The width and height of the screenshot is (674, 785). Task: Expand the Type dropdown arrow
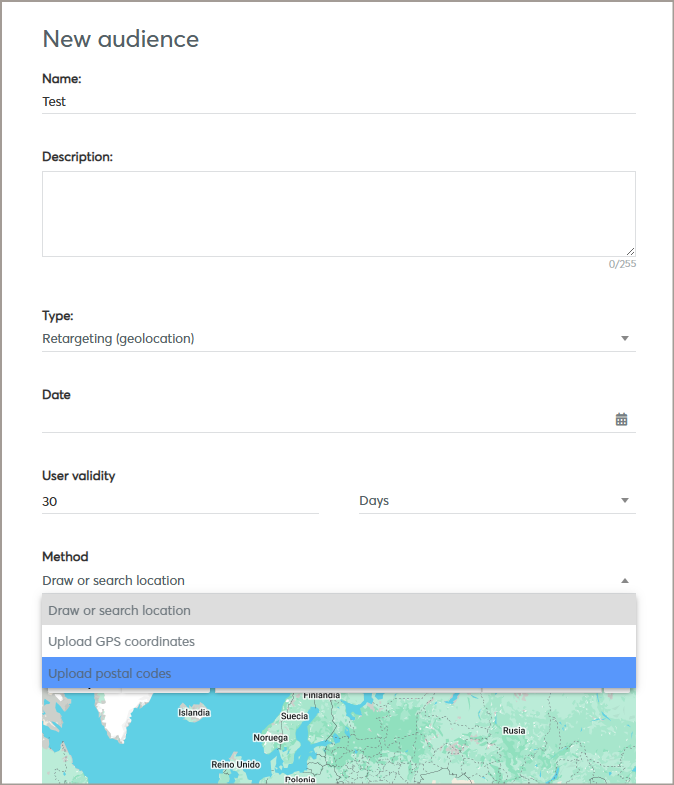coord(625,339)
